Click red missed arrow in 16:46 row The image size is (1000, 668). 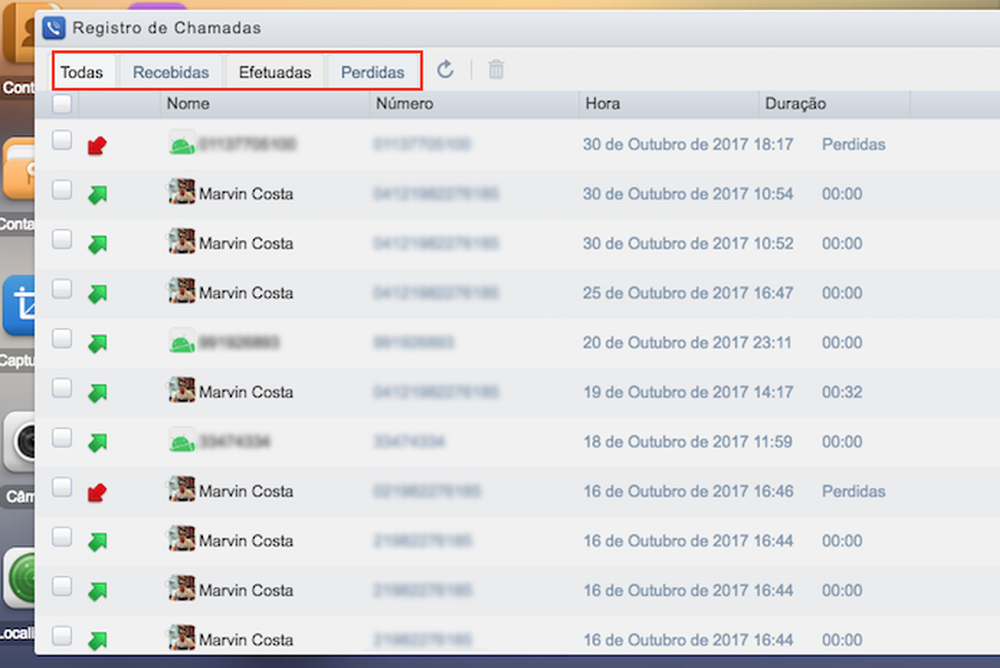click(97, 493)
